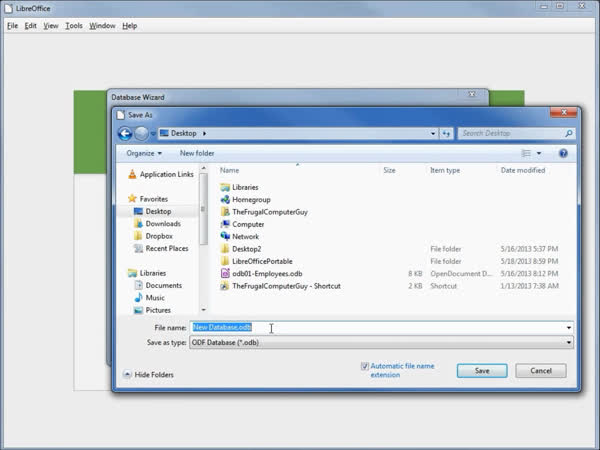This screenshot has width=600, height=450.
Task: Click the Favorites star icon
Action: coord(132,199)
